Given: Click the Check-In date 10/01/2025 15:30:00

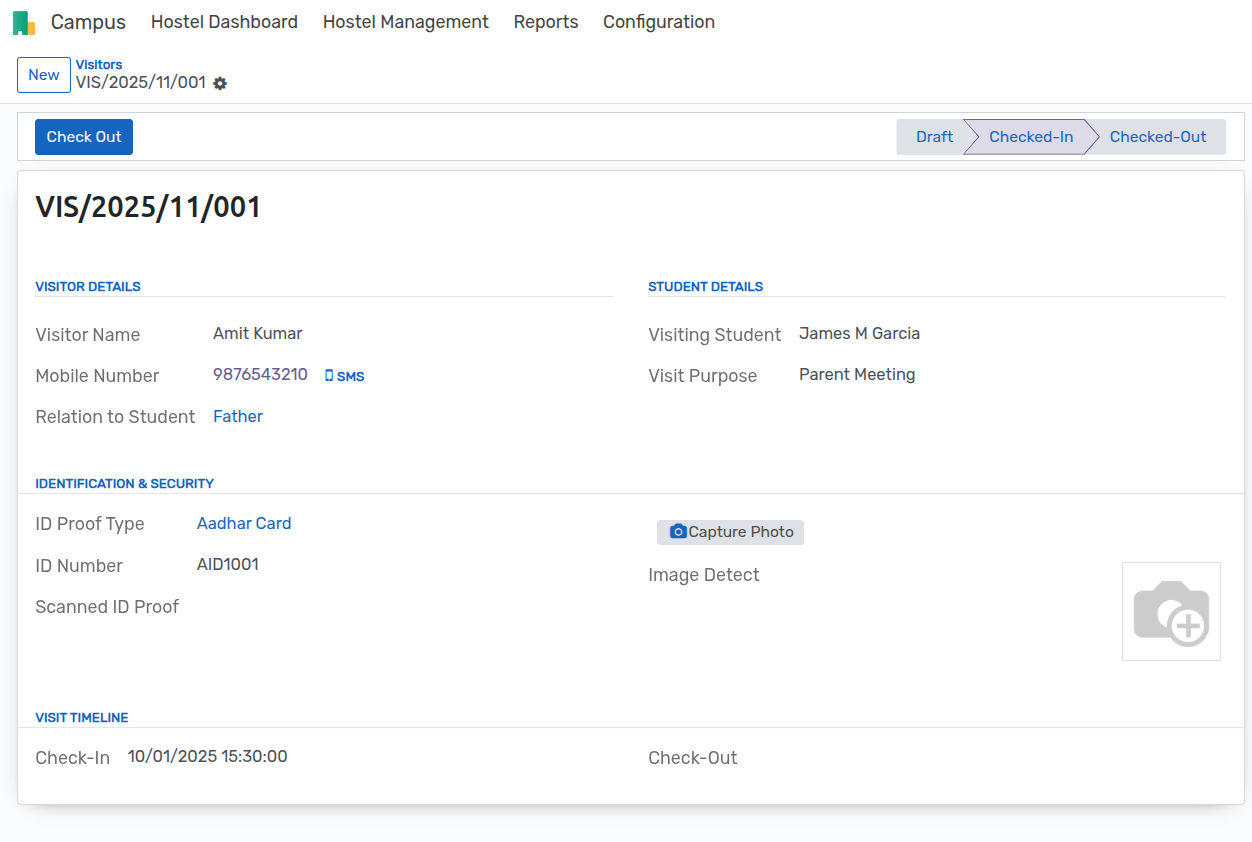Looking at the screenshot, I should (x=207, y=757).
